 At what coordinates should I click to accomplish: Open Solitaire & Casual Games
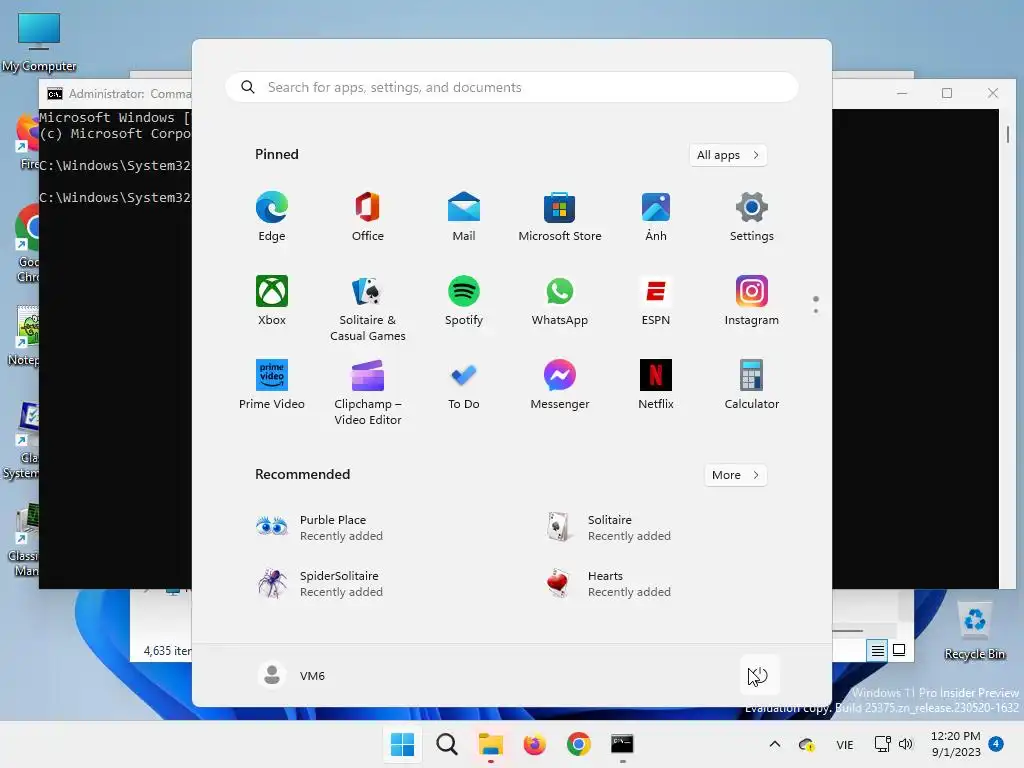[368, 308]
